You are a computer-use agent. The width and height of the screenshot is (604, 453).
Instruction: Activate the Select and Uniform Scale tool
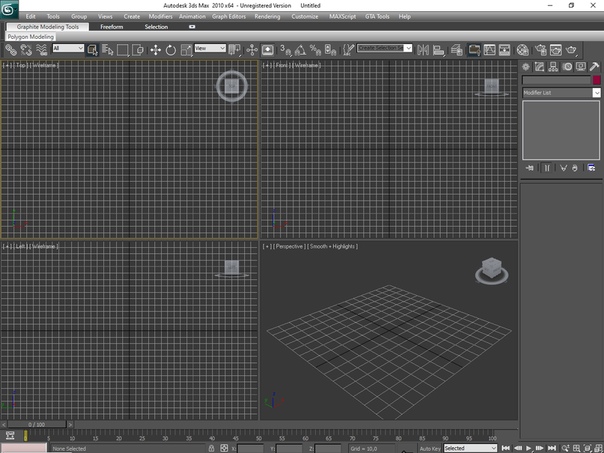click(186, 50)
